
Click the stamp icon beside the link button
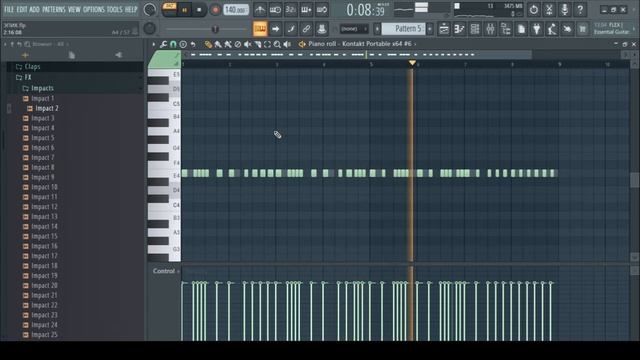pyautogui.click(x=322, y=29)
